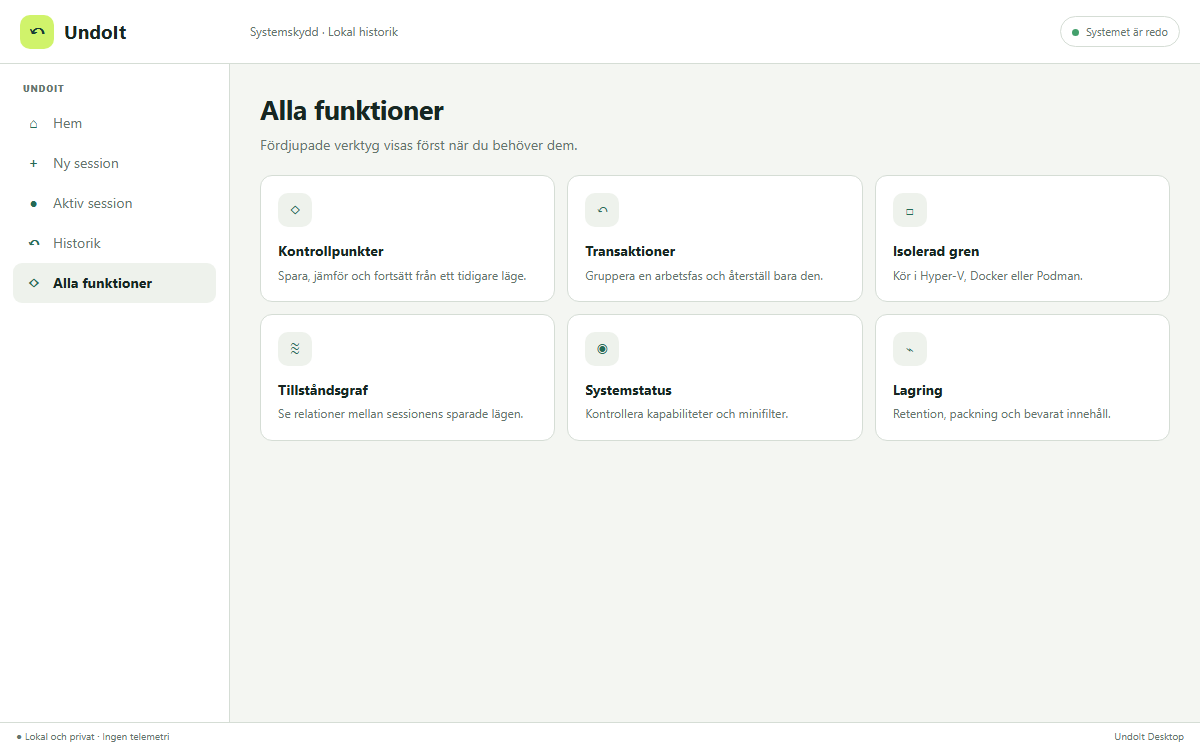Open the Lagring card title
Image resolution: width=1200 pixels, height=750 pixels.
tap(918, 391)
